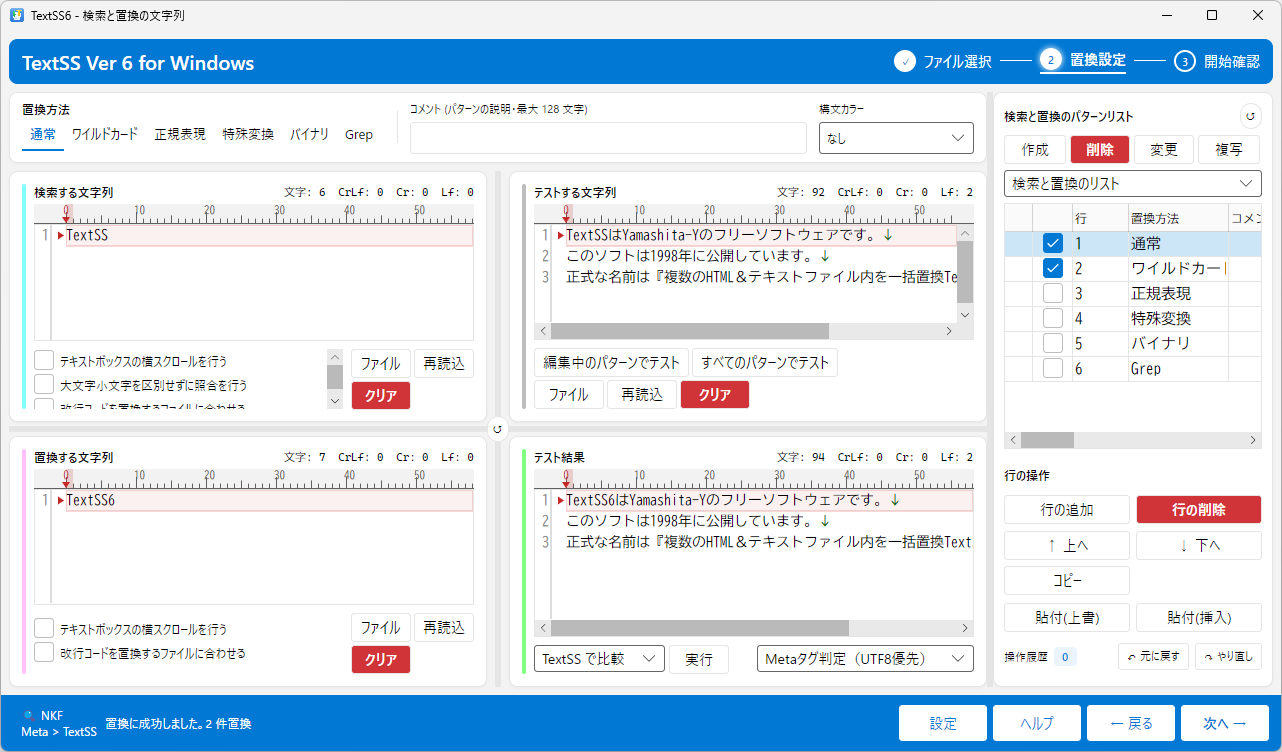The height and width of the screenshot is (752, 1282).
Task: Click red 行の削除 button
Action: click(x=1199, y=509)
